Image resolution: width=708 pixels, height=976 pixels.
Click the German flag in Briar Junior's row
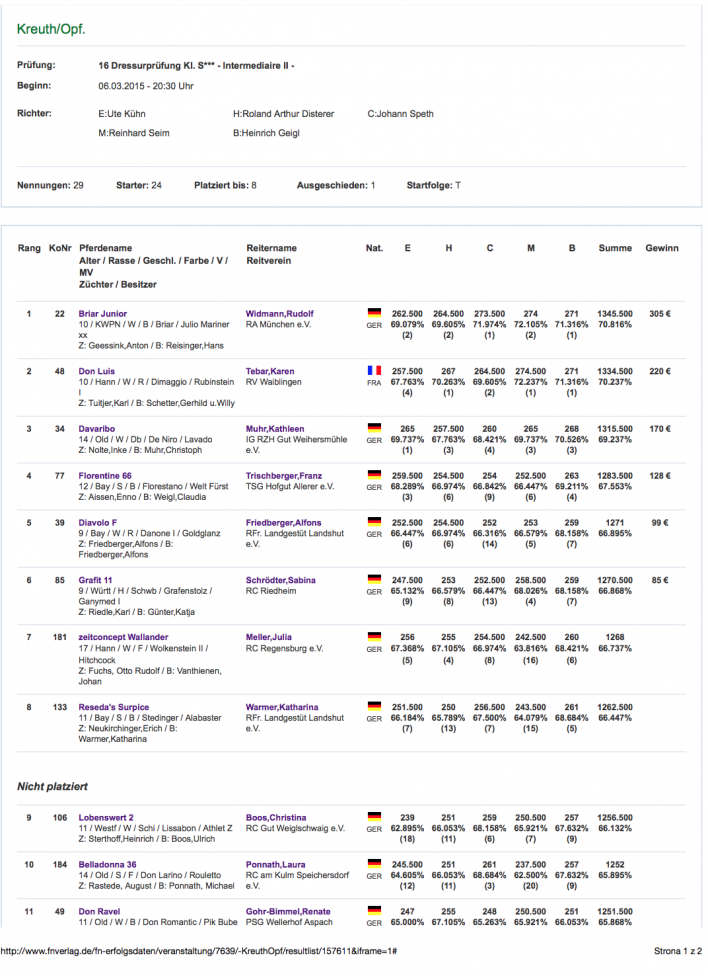point(374,313)
